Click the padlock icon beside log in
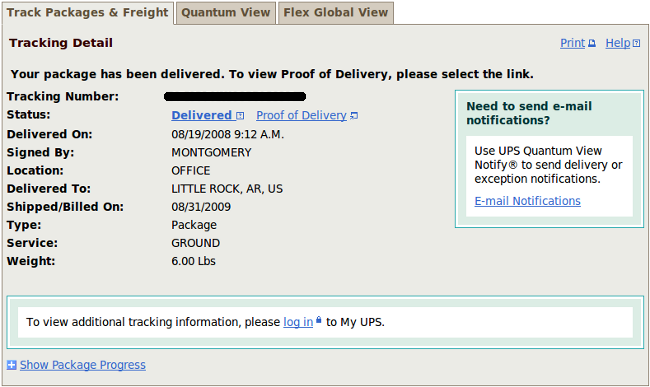 318,320
